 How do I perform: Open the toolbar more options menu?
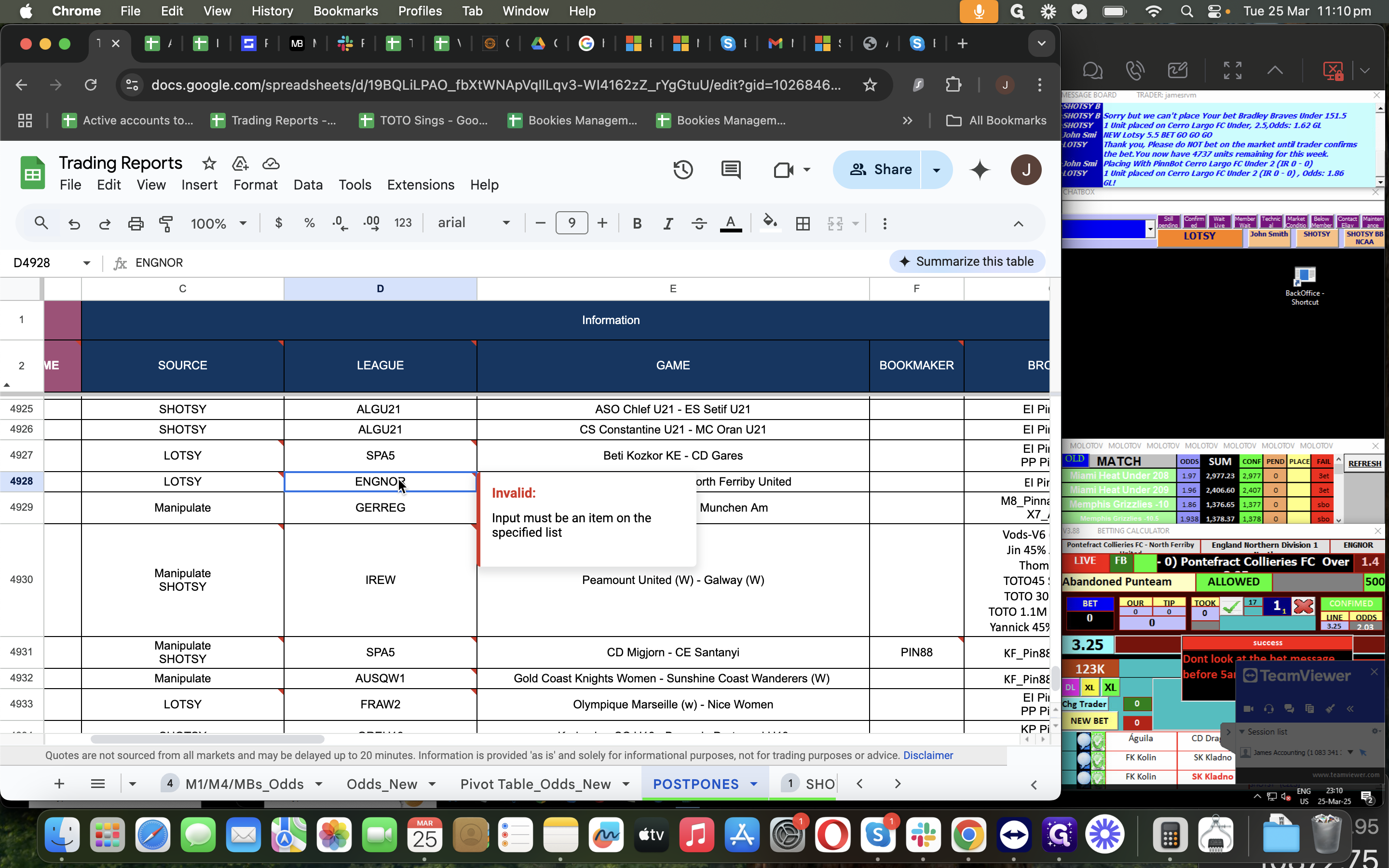[x=885, y=223]
